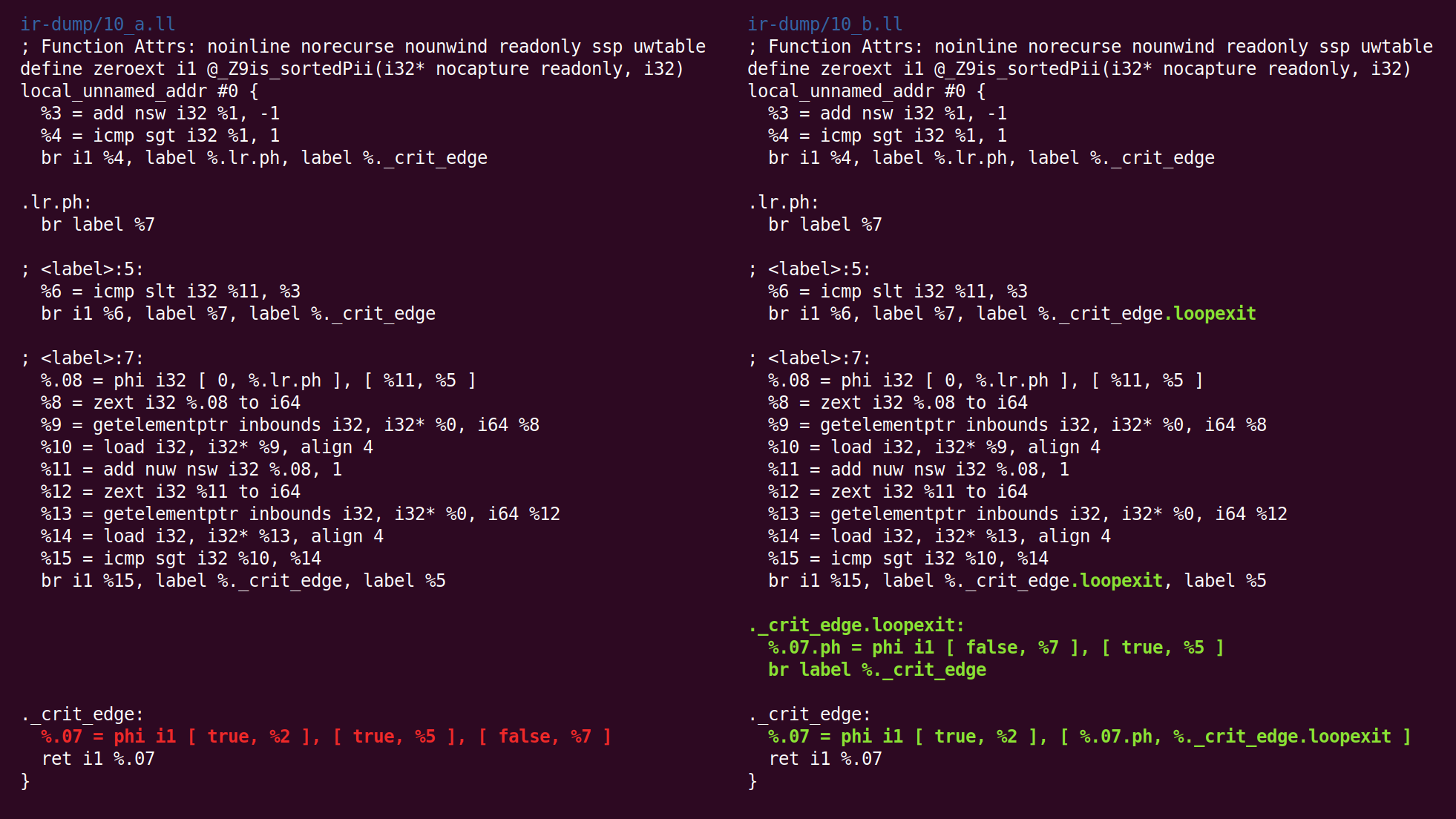This screenshot has width=1456, height=819.
Task: Click the 'Function Attrs' comment in right pane
Action: [1091, 47]
